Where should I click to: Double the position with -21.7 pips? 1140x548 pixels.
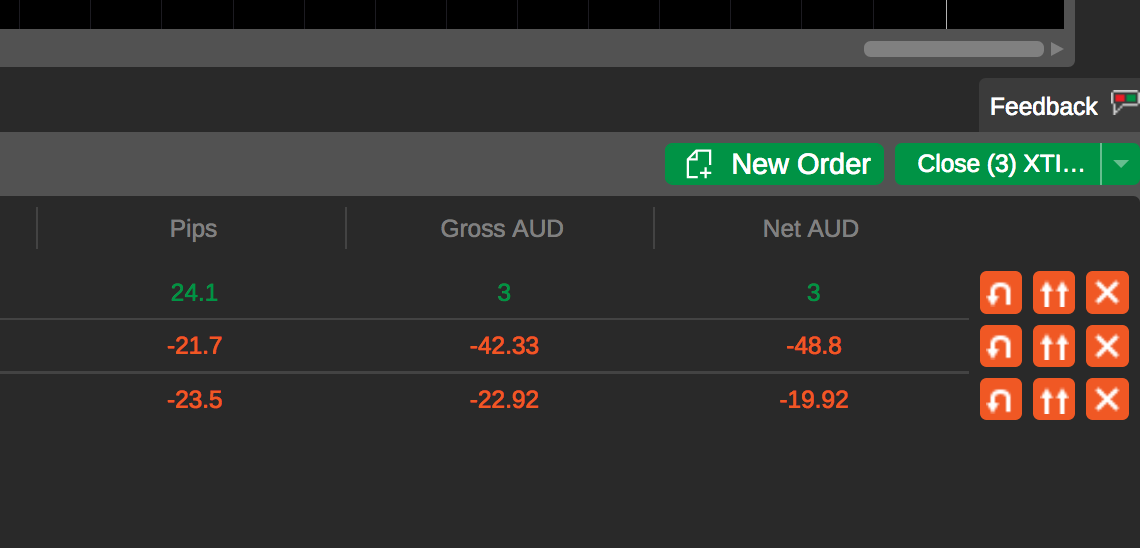(x=1053, y=346)
